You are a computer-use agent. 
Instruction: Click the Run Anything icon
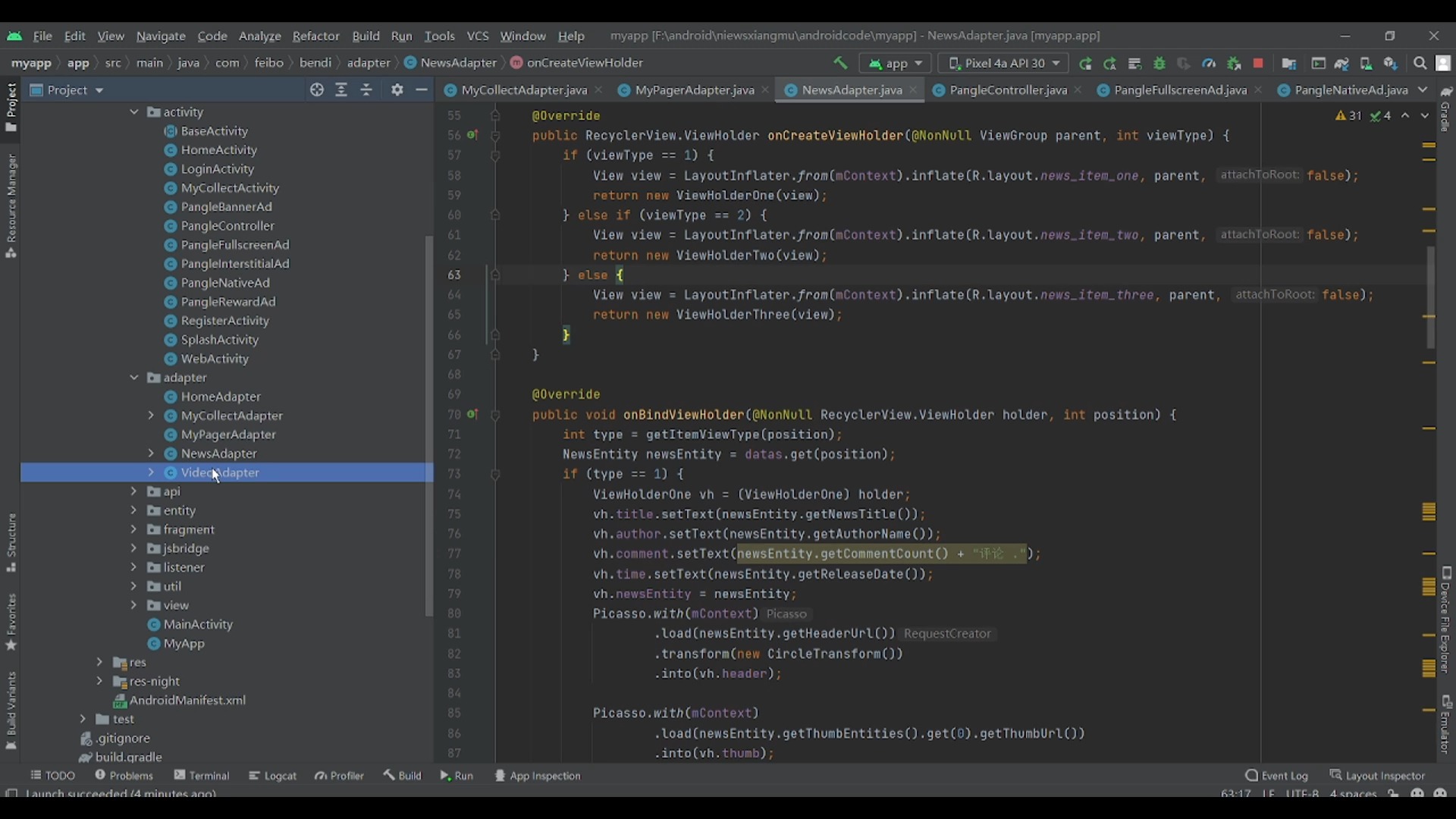[x=1318, y=64]
